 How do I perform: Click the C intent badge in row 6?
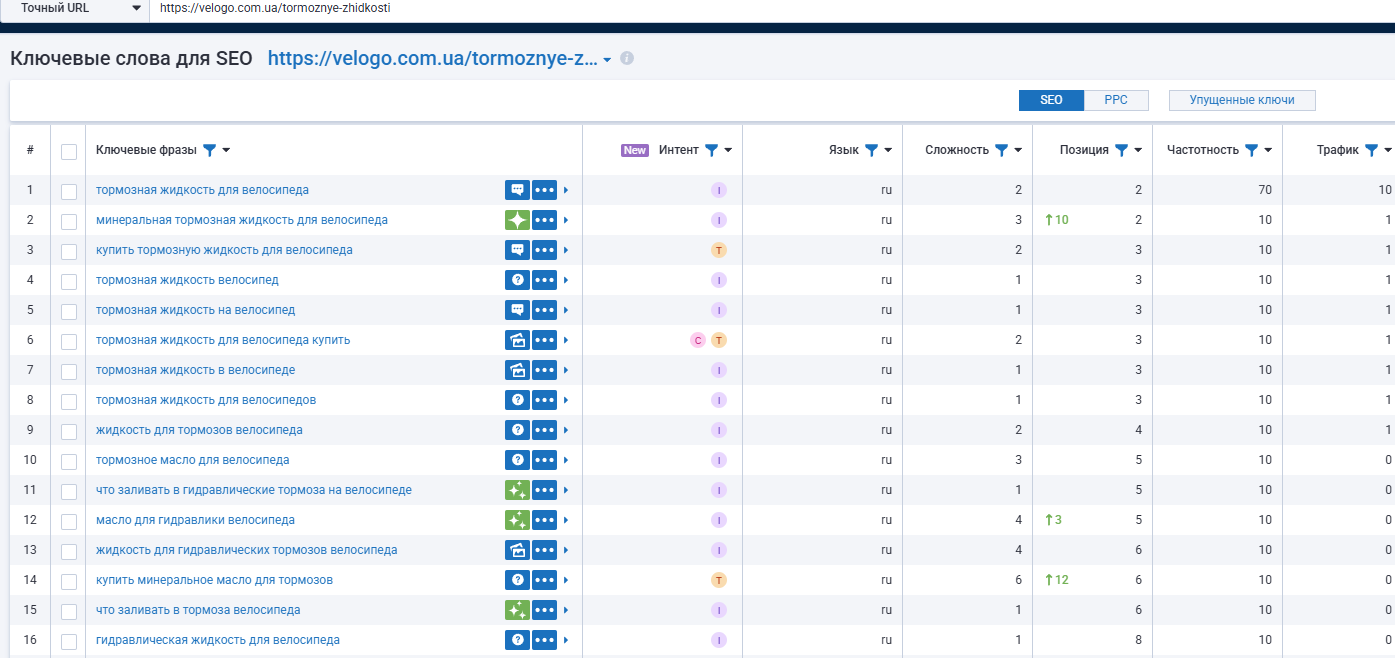(x=698, y=340)
